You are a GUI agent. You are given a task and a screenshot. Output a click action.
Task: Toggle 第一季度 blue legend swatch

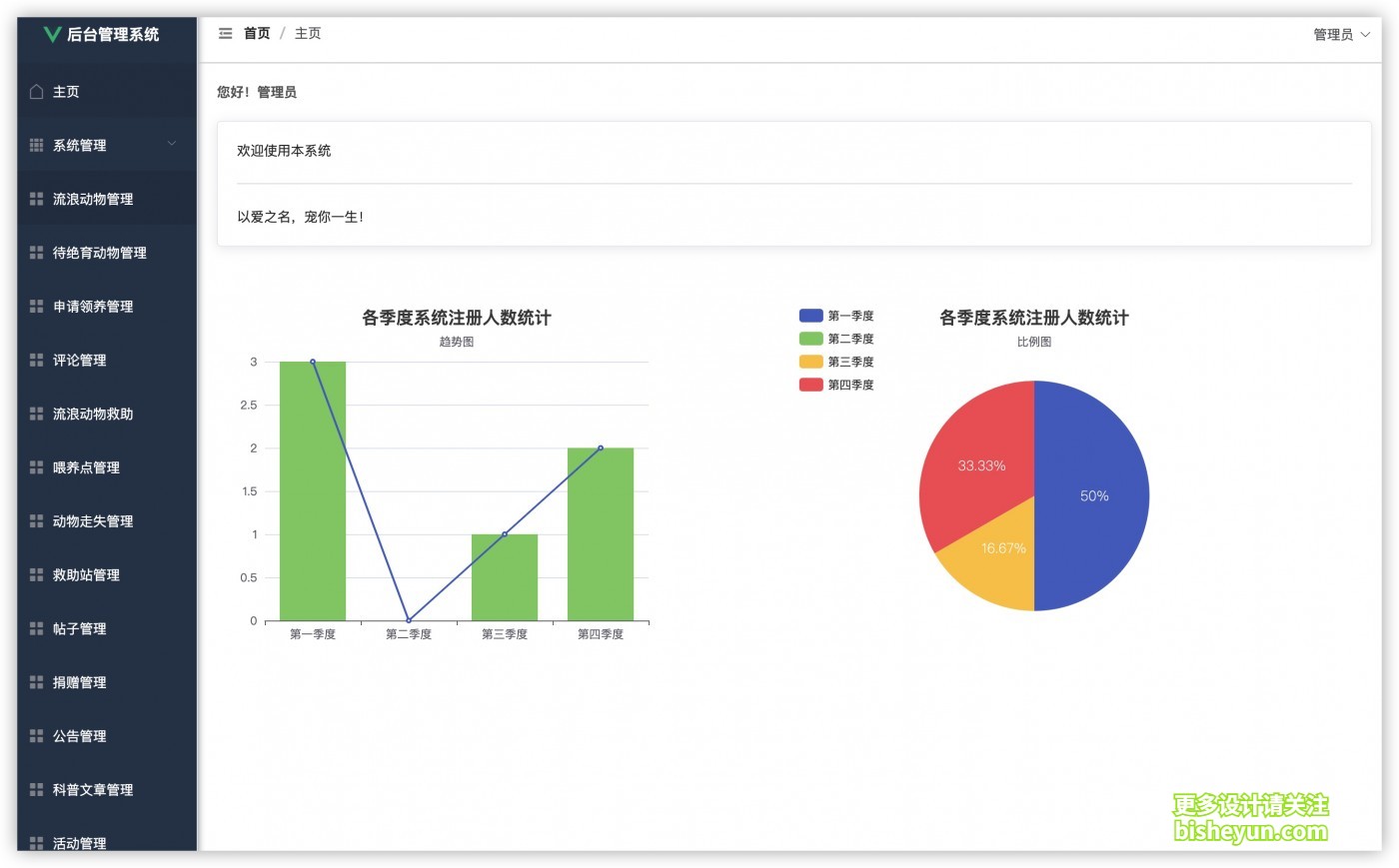[810, 316]
